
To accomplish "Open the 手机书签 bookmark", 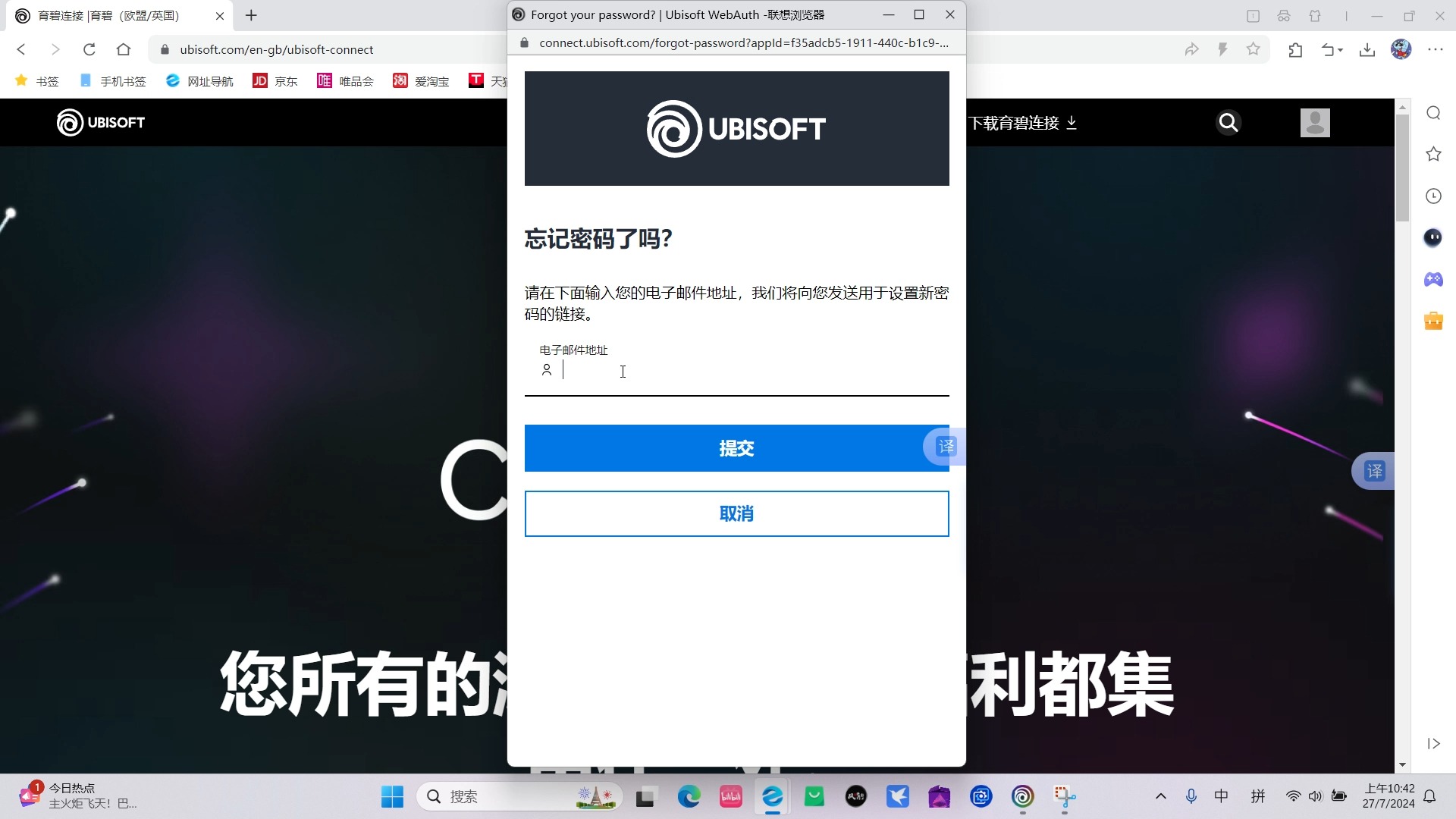I will click(x=112, y=80).
